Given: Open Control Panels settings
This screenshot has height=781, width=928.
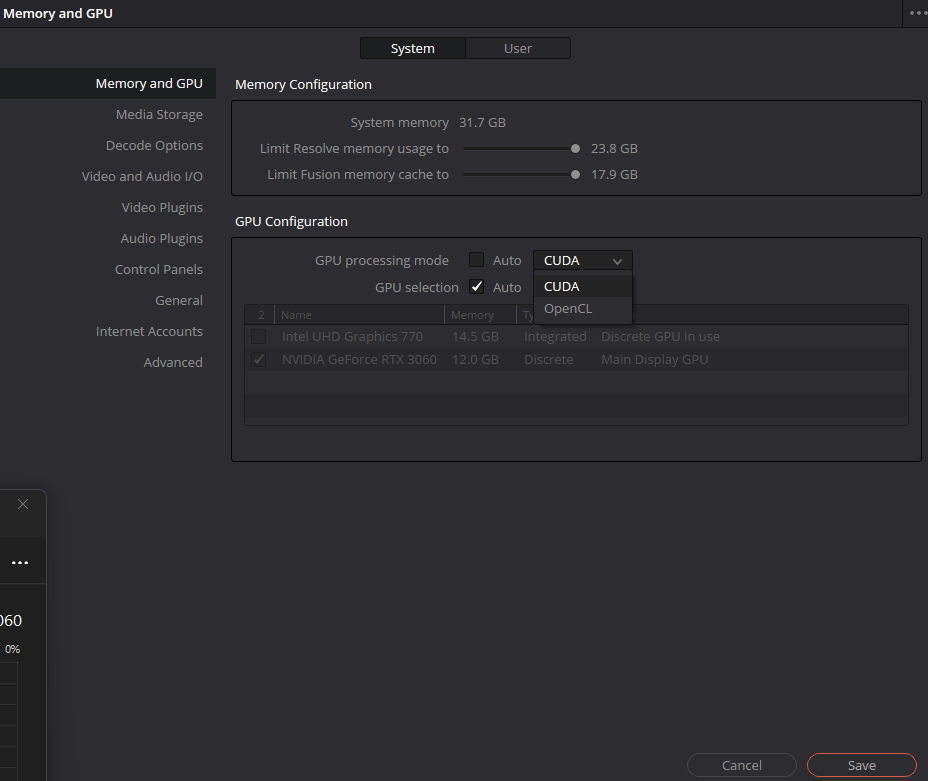Looking at the screenshot, I should click(159, 269).
